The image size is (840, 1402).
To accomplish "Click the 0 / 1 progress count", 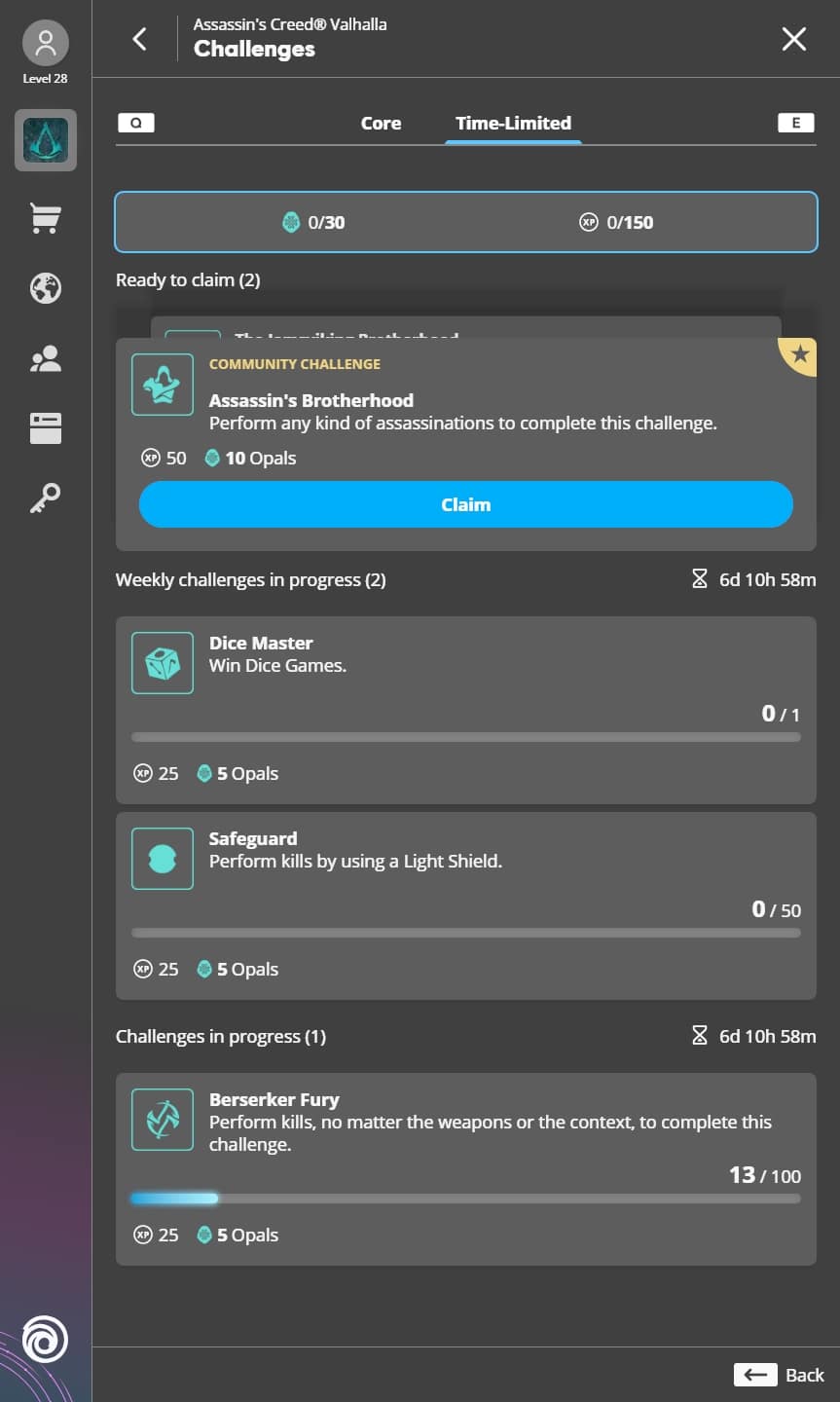I will [781, 714].
